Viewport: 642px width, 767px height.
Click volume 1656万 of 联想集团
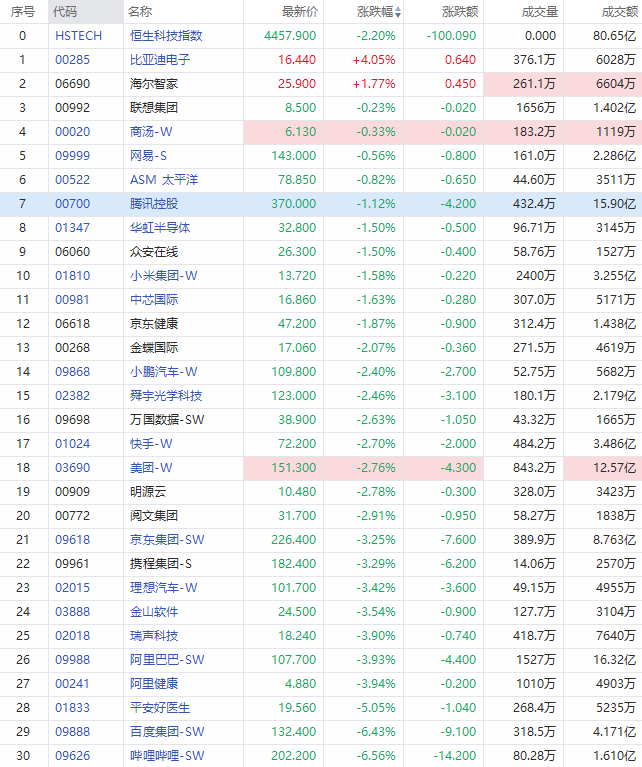536,108
